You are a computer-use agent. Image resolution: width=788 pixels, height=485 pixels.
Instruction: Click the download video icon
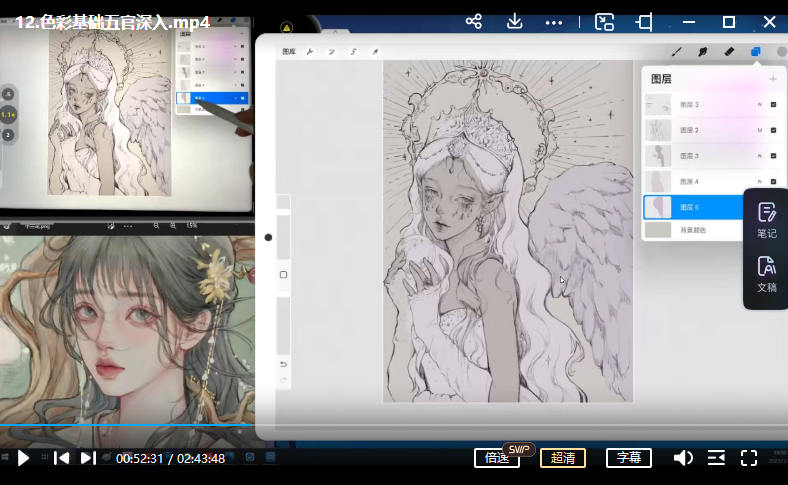pyautogui.click(x=514, y=21)
